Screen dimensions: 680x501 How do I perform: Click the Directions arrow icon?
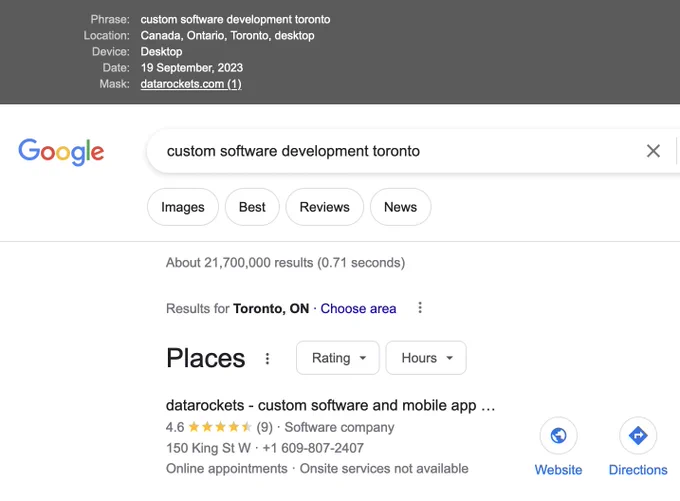638,435
